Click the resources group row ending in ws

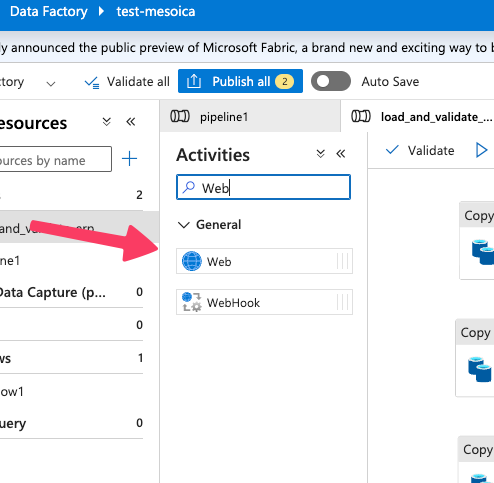tap(71, 358)
